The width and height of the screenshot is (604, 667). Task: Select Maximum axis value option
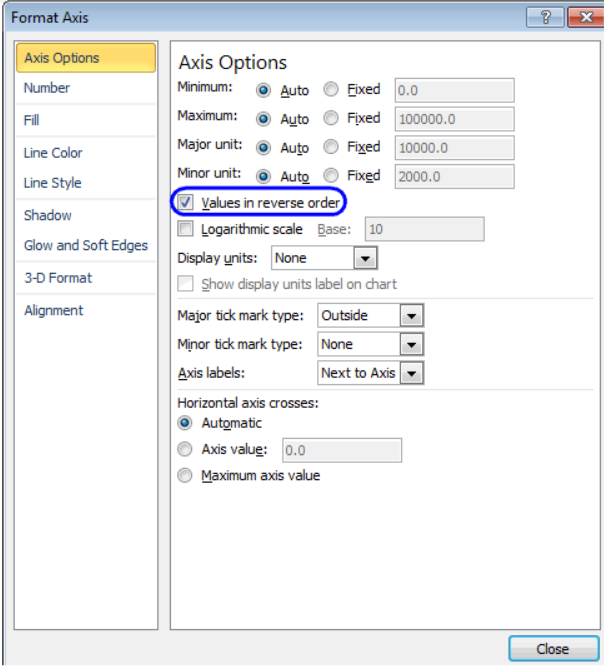coord(185,475)
